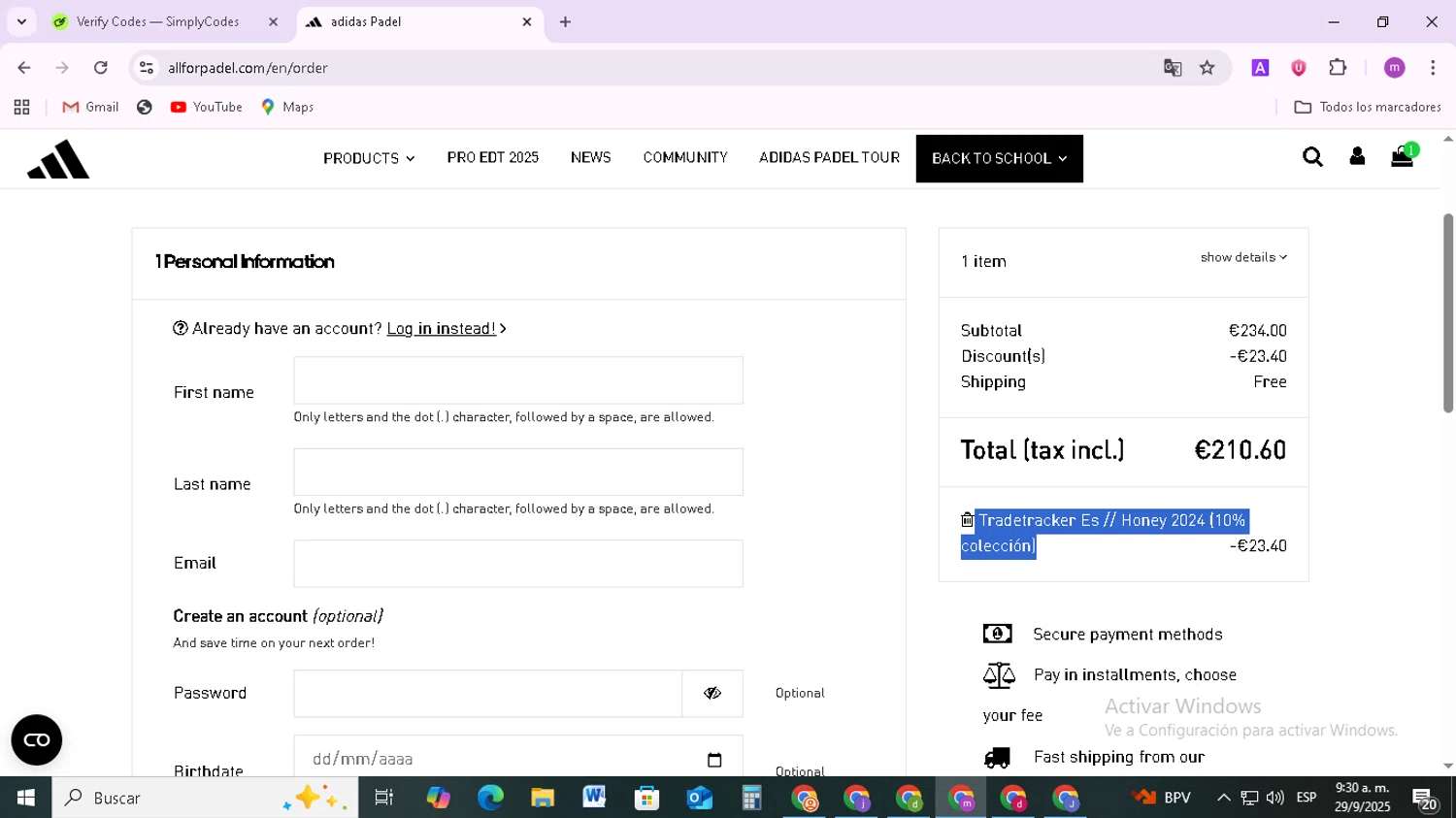This screenshot has width=1456, height=818.
Task: Expand the BACK TO SCHOOL dropdown
Action: point(999,158)
